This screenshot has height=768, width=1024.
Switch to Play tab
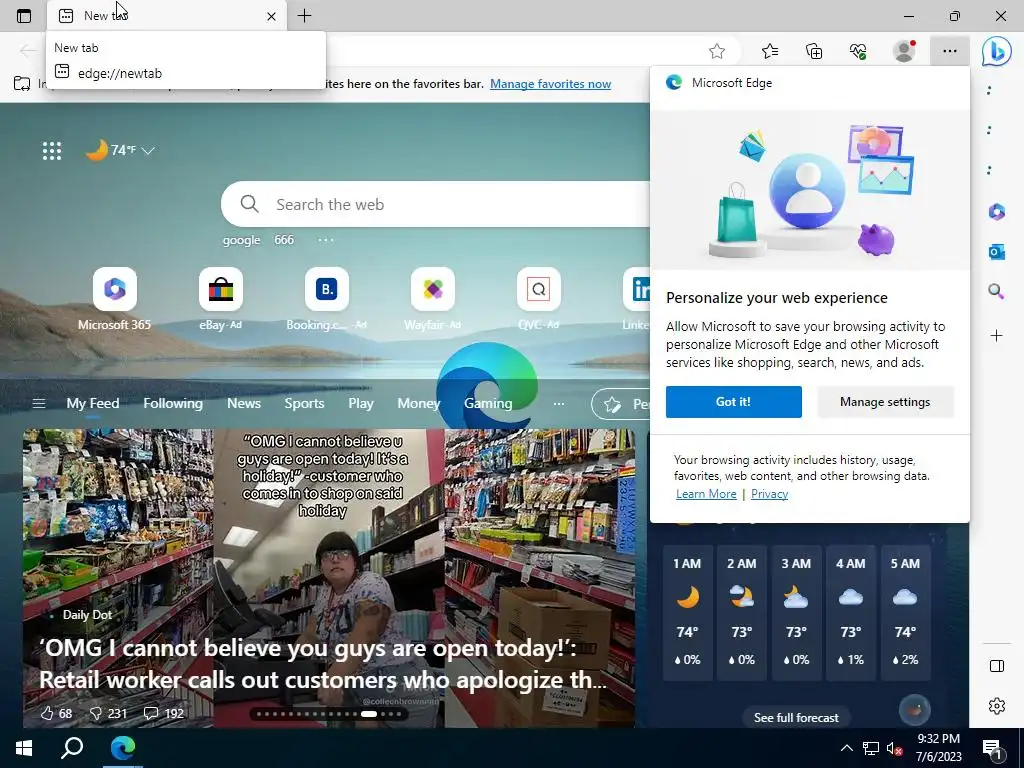(360, 403)
